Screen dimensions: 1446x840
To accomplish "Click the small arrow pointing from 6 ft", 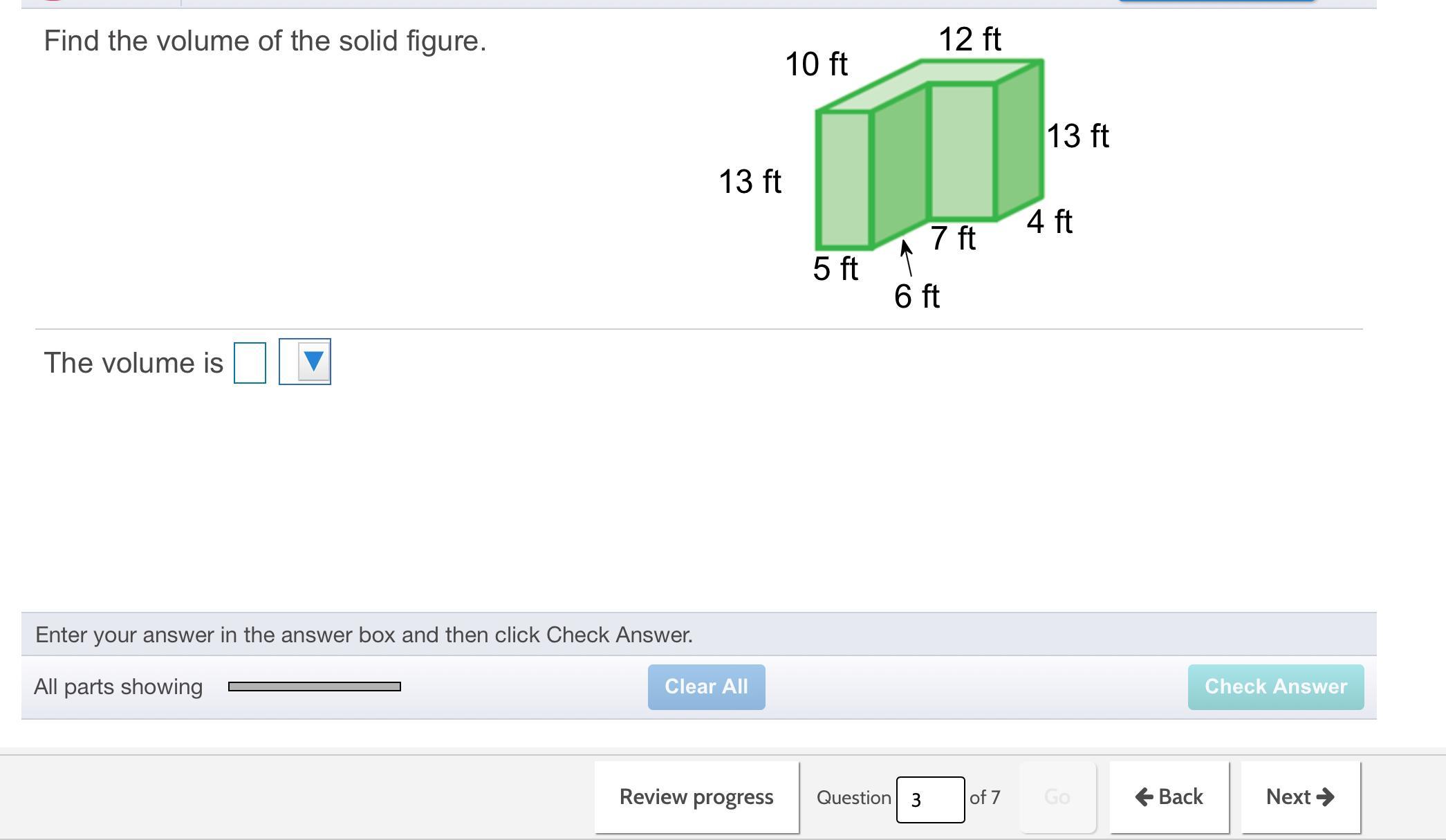I will [906, 257].
